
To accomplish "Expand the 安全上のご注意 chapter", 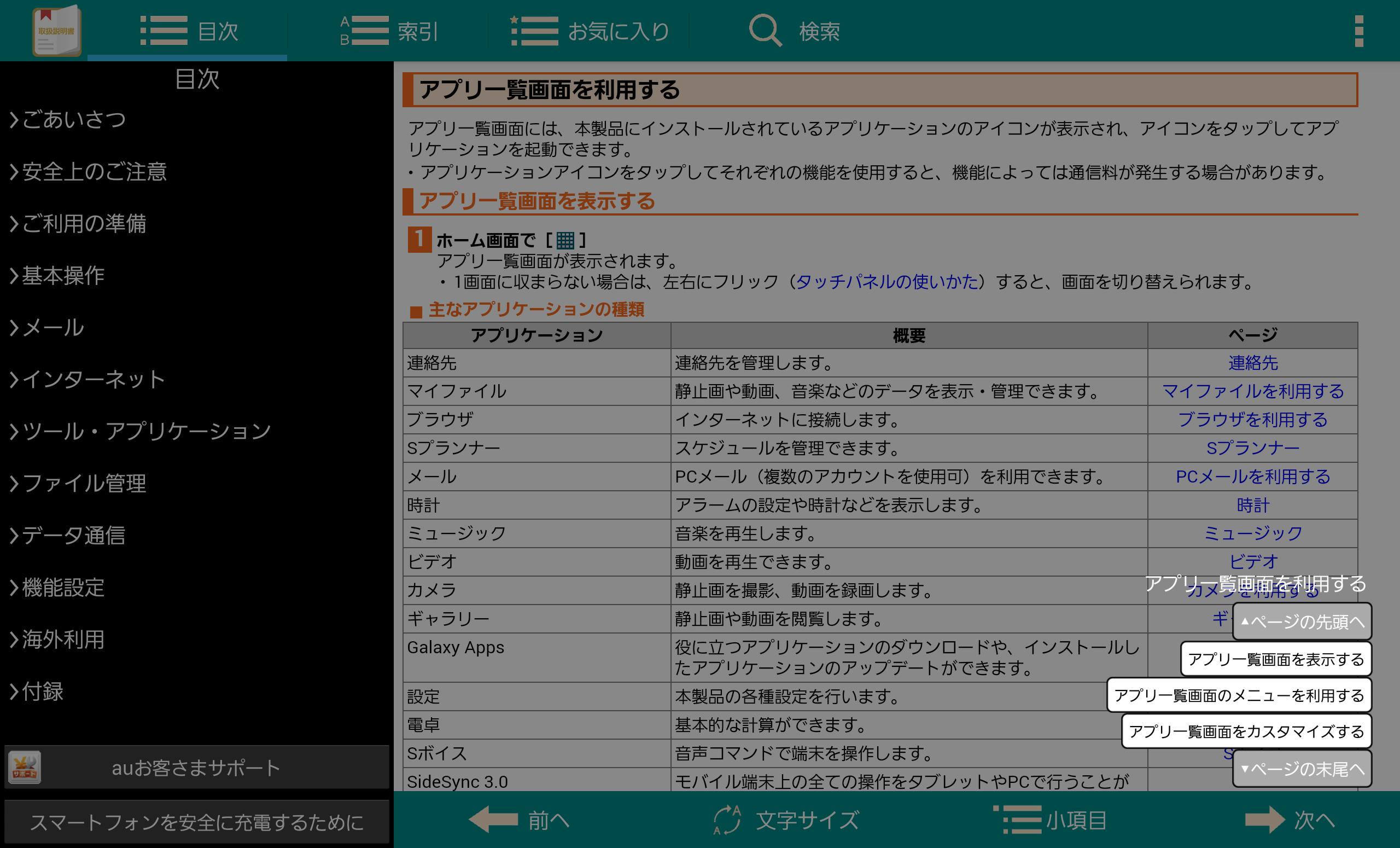I will (196, 172).
